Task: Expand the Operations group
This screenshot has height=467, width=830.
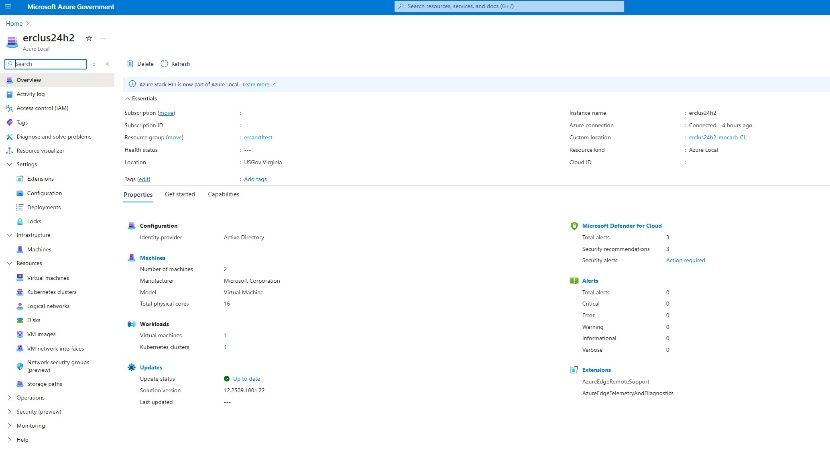Action: (9, 398)
